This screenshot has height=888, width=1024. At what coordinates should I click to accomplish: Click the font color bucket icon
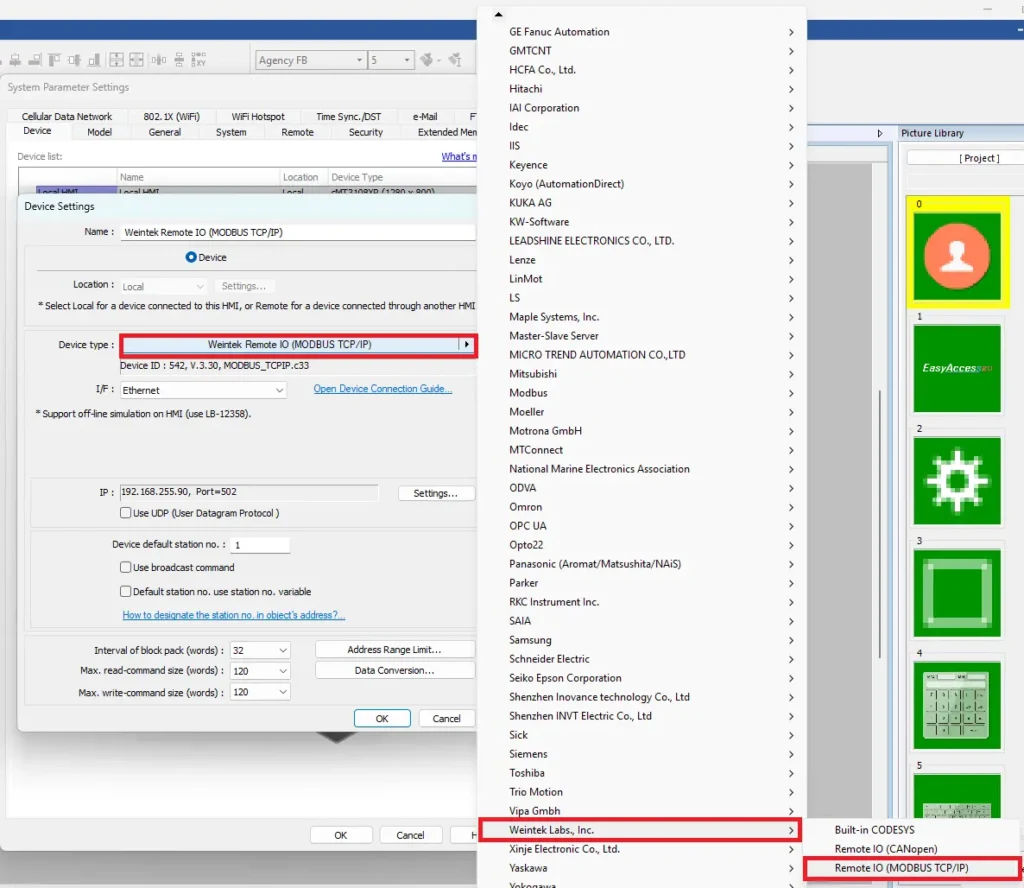click(x=428, y=60)
